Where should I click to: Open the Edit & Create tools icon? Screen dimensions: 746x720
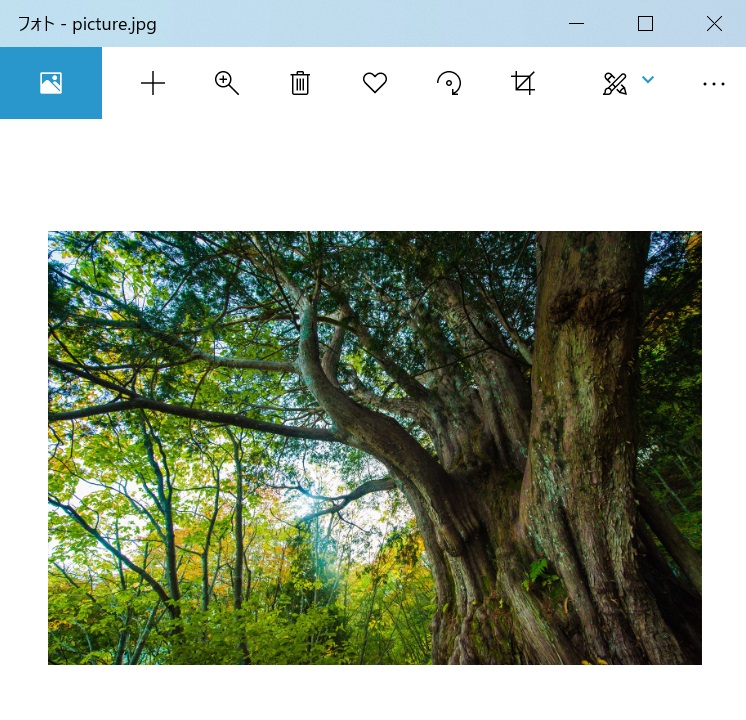coord(615,84)
